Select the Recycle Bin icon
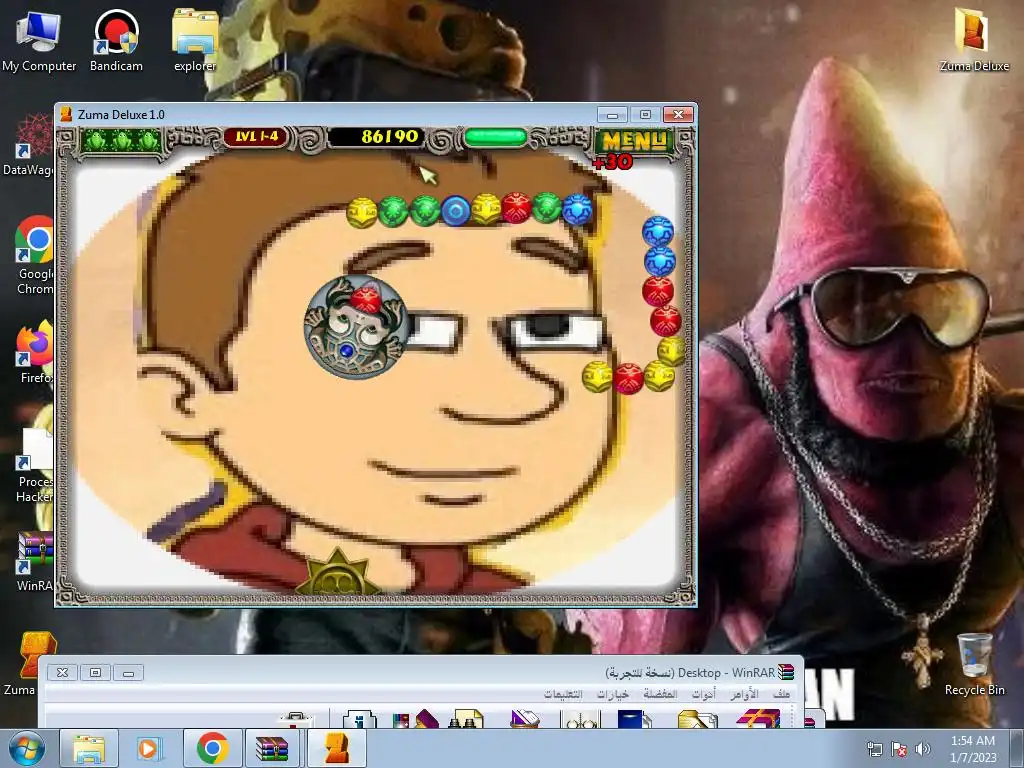The image size is (1024, 768). [x=974, y=664]
